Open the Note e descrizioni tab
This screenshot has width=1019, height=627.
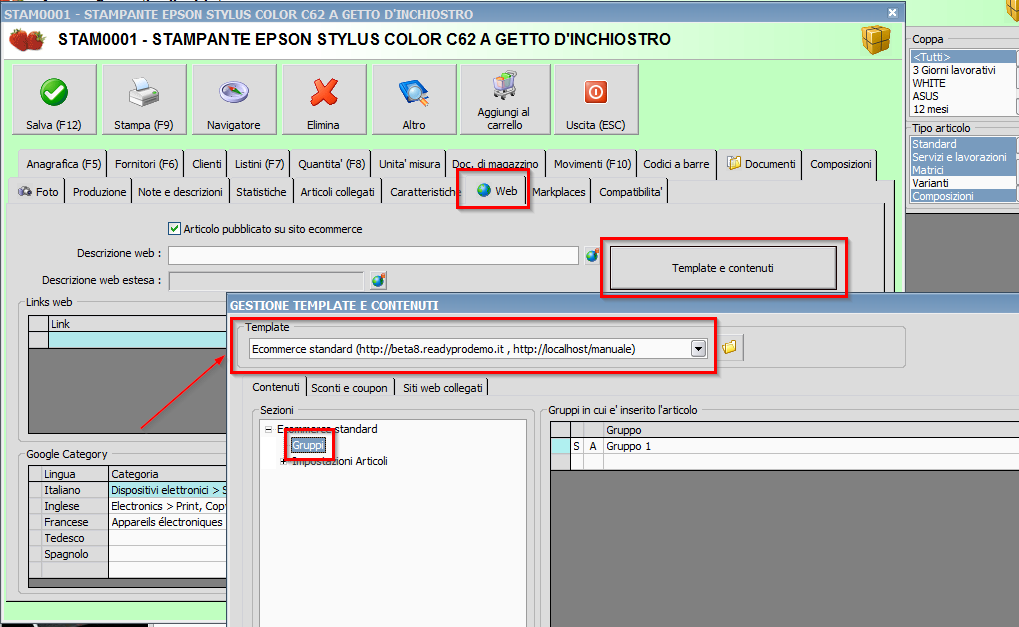[x=180, y=192]
